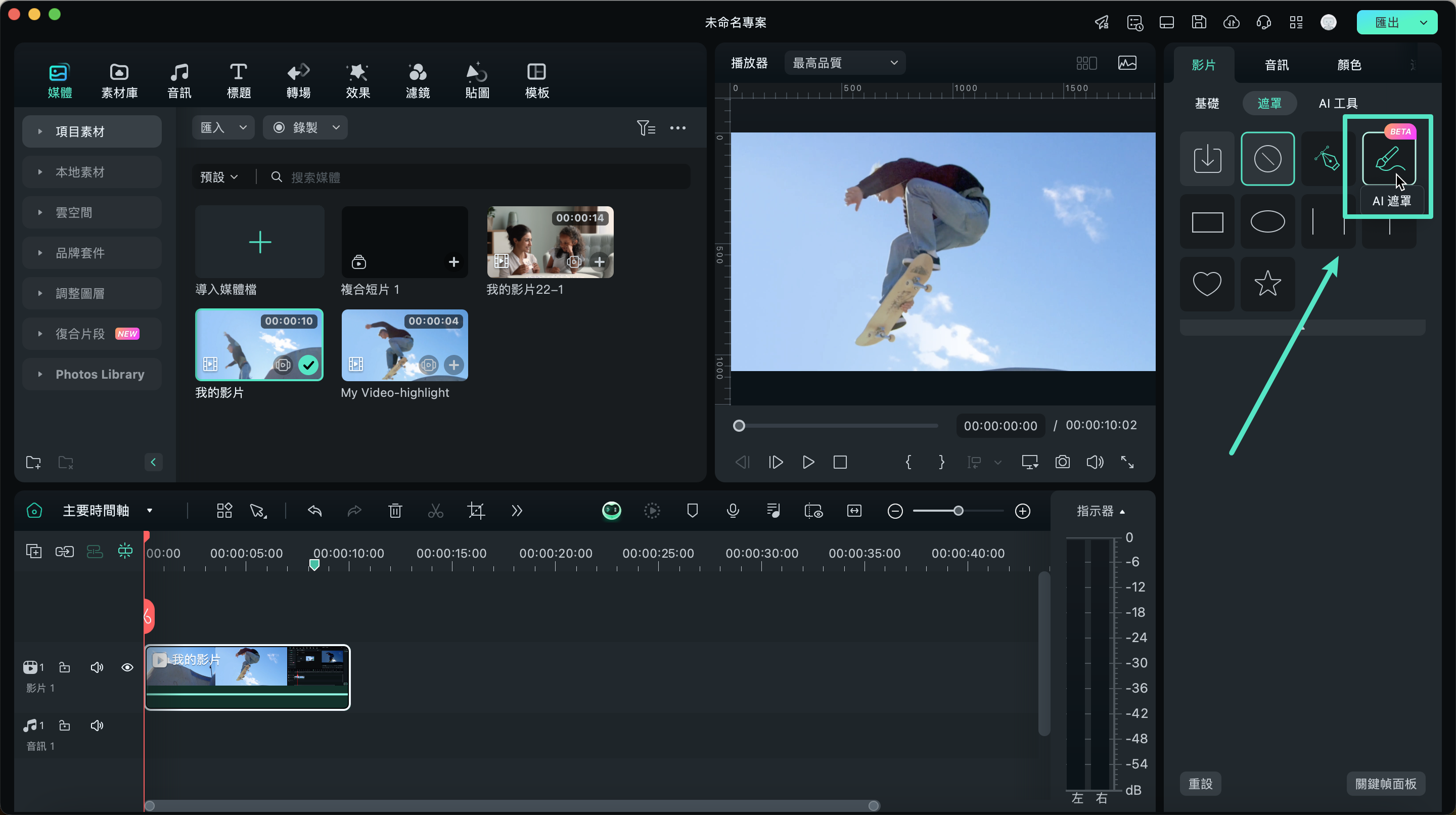Open the three-dot more options menu
The width and height of the screenshot is (1456, 815).
(677, 128)
